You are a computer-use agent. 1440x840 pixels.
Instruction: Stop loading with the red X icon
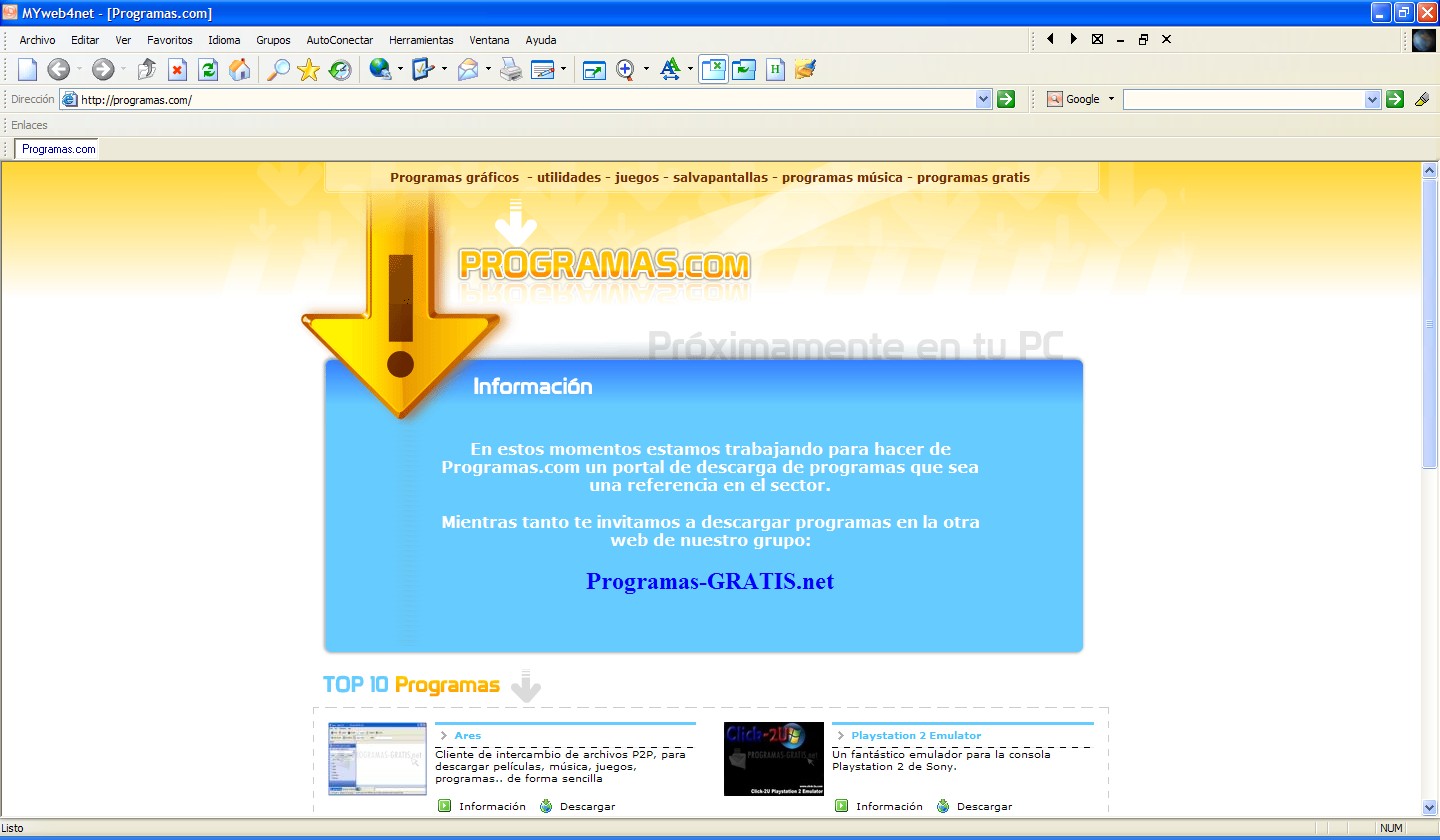pos(177,70)
